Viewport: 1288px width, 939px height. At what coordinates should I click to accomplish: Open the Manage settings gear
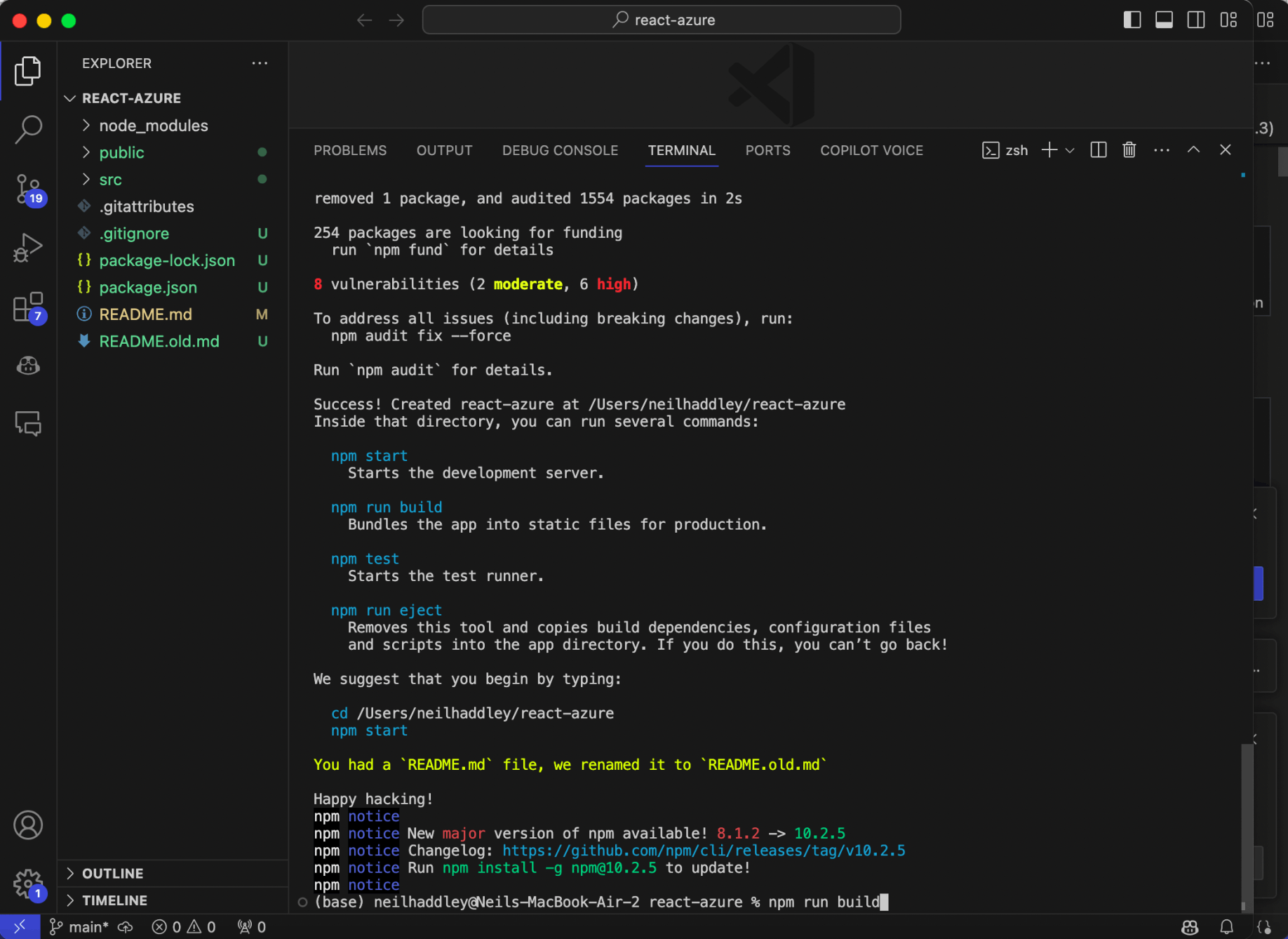click(28, 884)
